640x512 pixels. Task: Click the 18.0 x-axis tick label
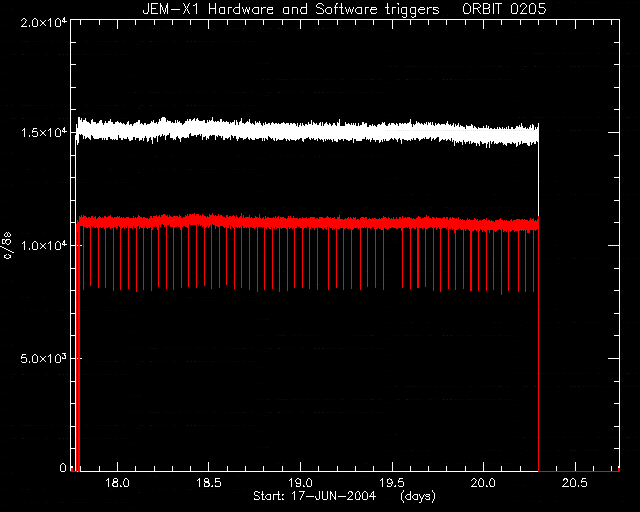coord(118,483)
